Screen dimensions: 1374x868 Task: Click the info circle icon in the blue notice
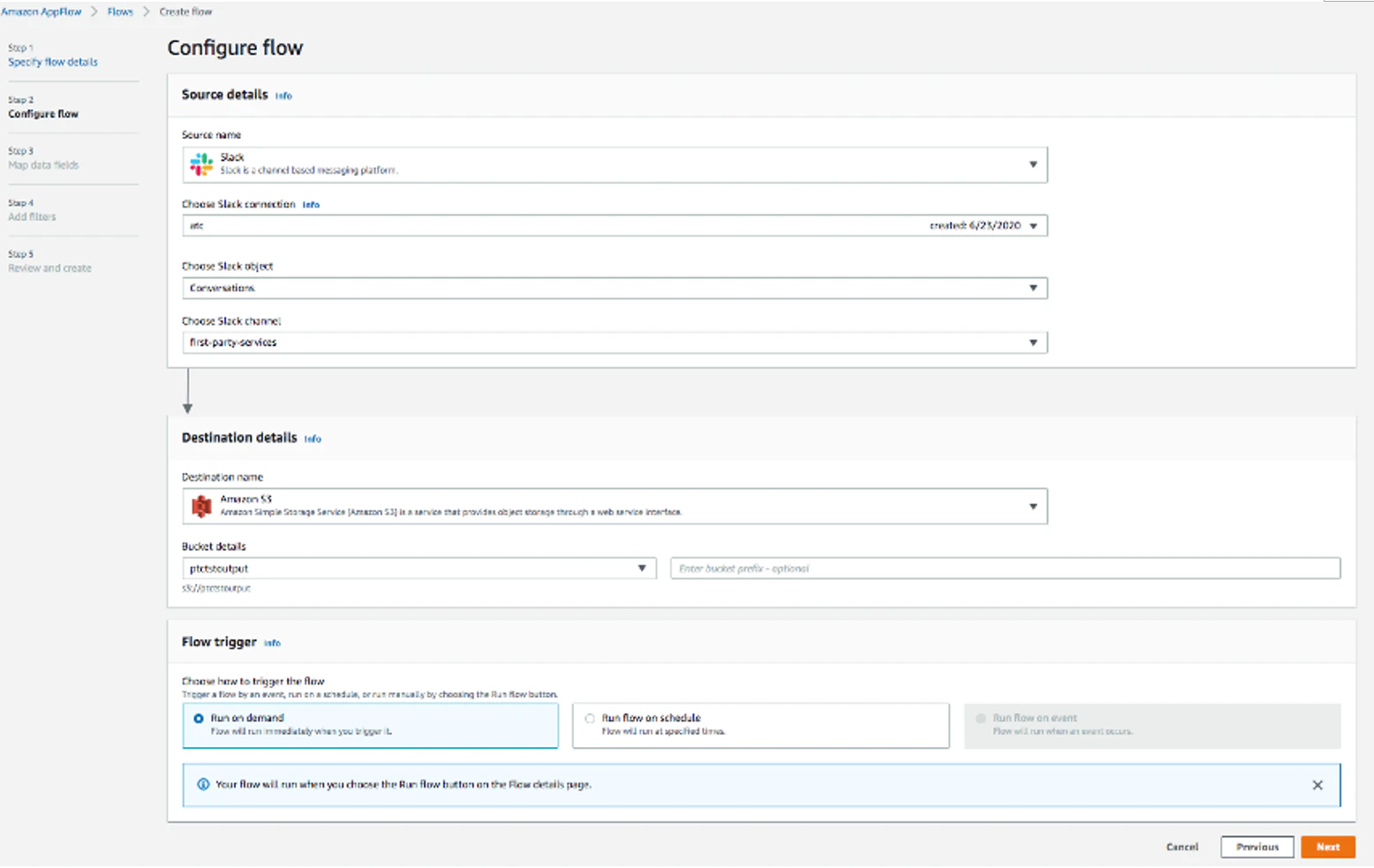203,784
